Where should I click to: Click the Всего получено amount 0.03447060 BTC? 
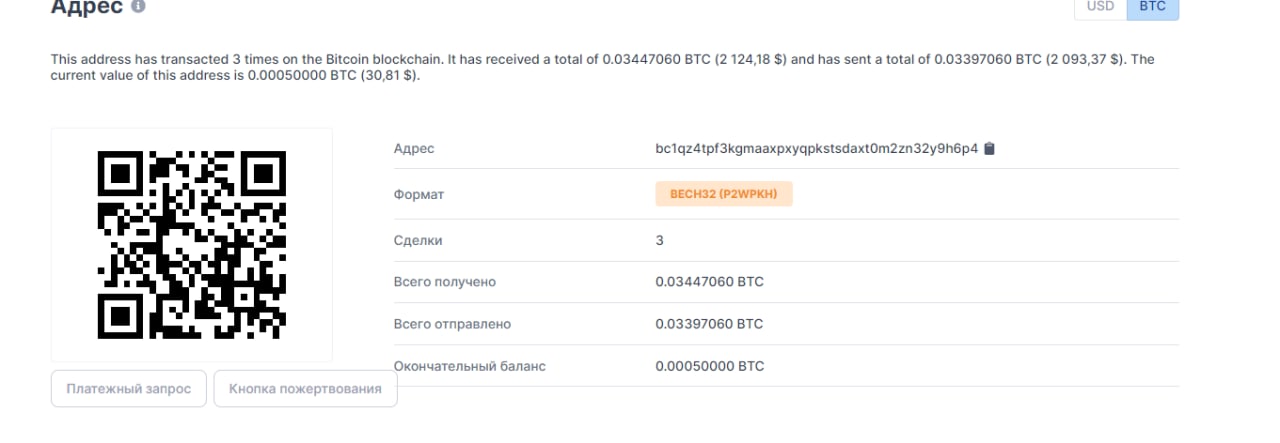pos(710,282)
